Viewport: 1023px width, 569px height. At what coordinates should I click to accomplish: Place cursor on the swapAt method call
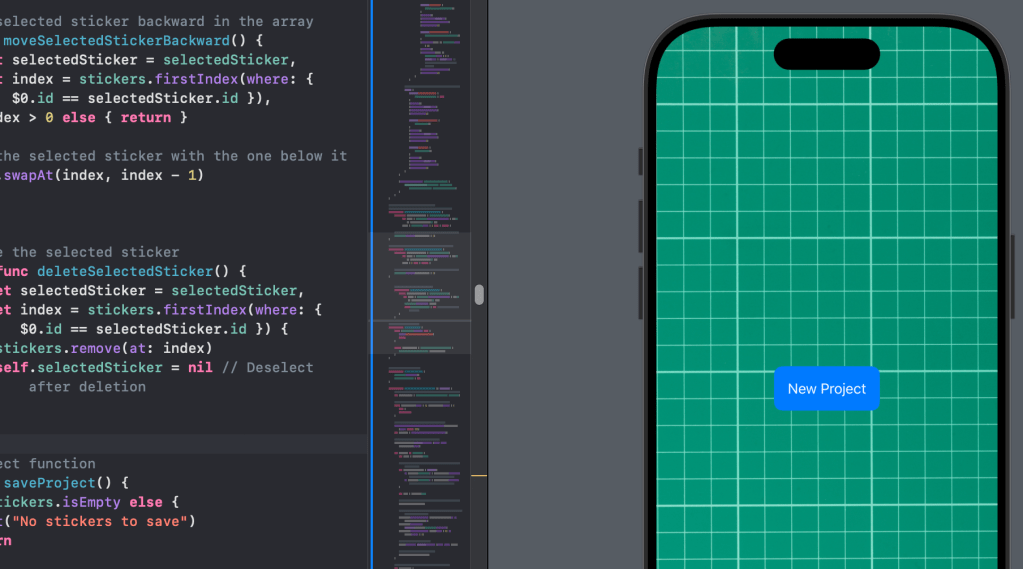[x=29, y=175]
